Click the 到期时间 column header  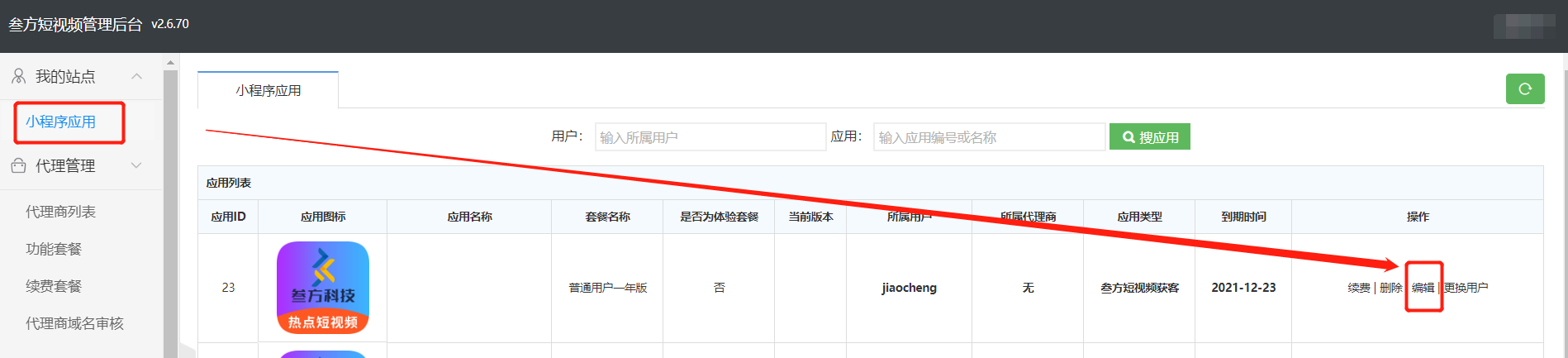click(x=1243, y=217)
